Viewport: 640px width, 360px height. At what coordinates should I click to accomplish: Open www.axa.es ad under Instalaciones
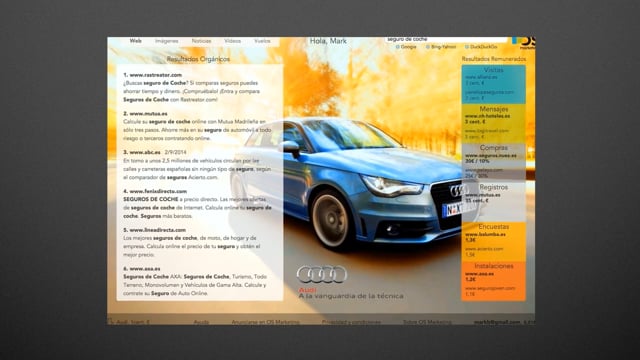tap(480, 274)
